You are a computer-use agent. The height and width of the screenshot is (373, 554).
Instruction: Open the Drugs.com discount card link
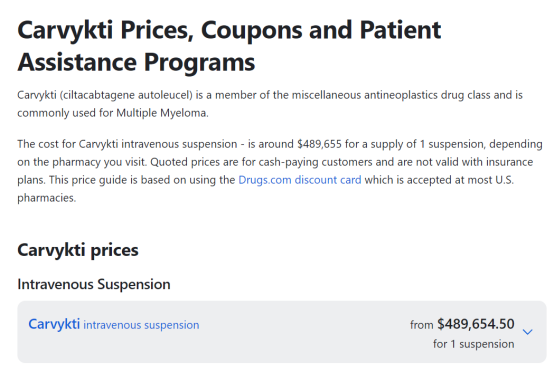(x=300, y=180)
